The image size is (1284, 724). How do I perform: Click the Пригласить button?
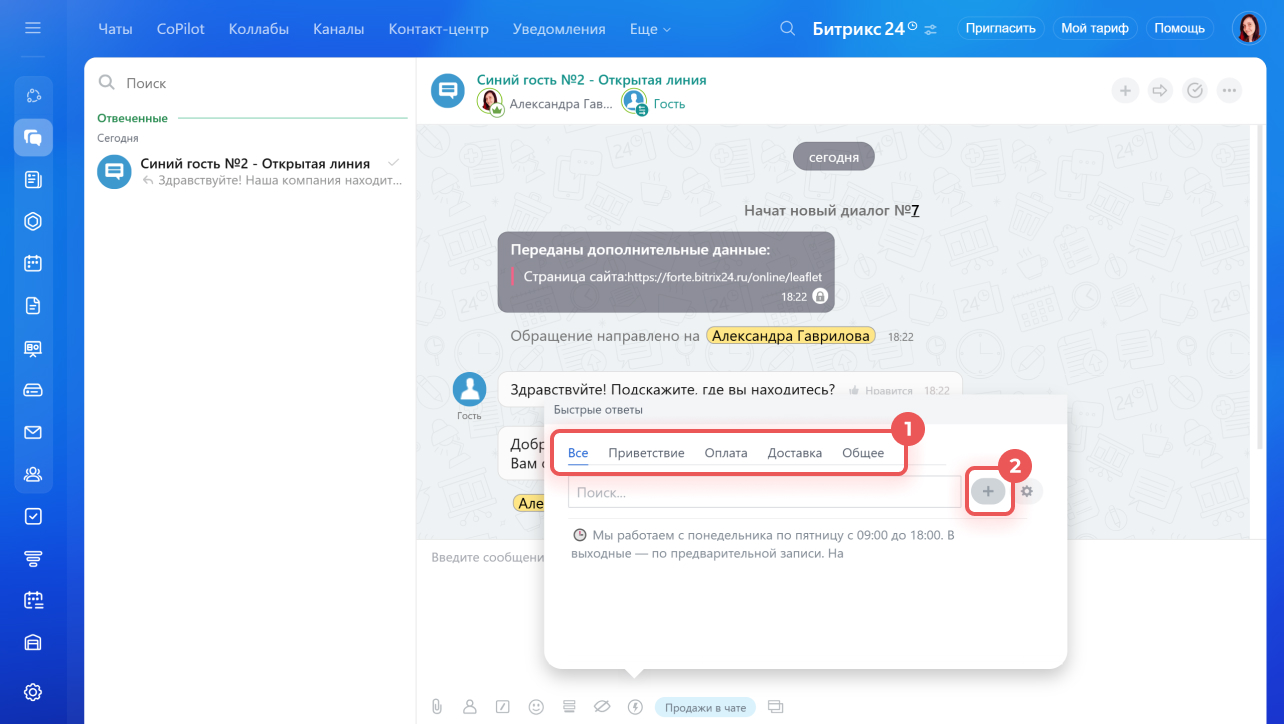point(1001,28)
